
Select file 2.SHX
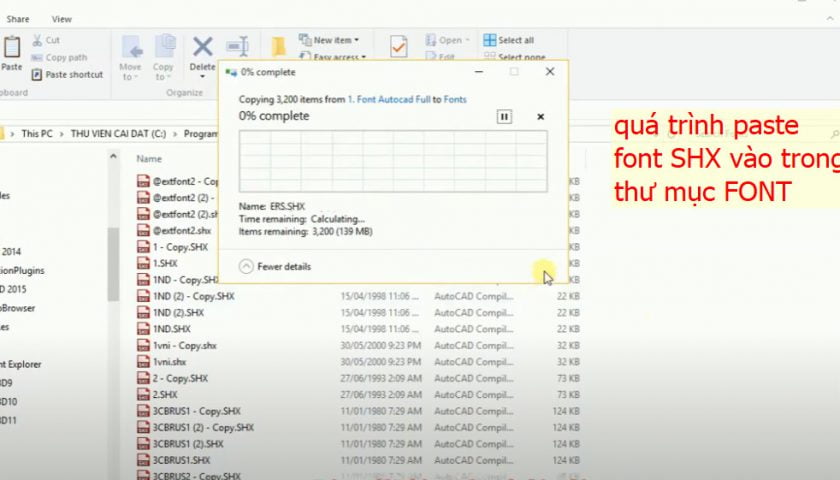pyautogui.click(x=165, y=395)
